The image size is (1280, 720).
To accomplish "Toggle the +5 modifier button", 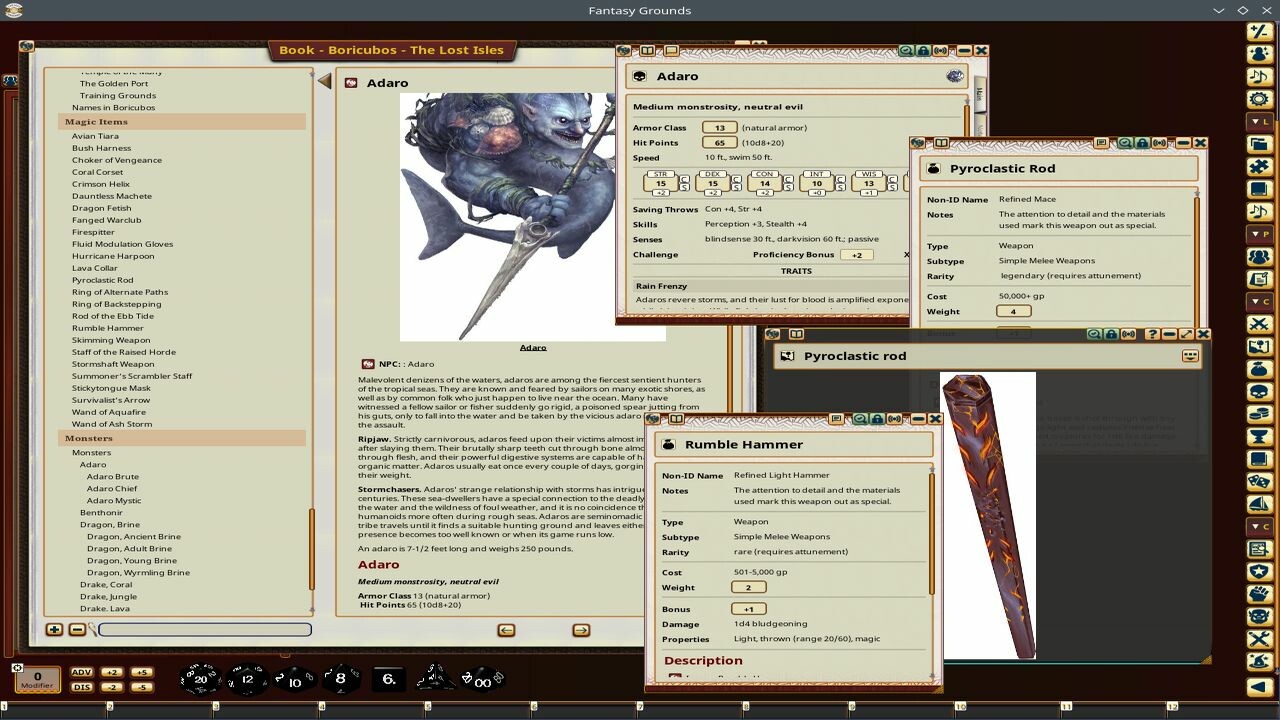I will [141, 672].
